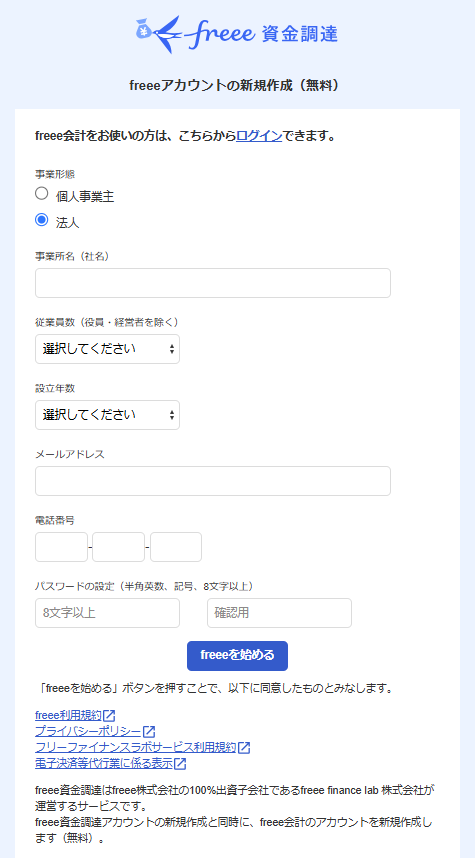The width and height of the screenshot is (475, 858).
Task: Click external-link icon beside プライバシーポリシー
Action: [x=149, y=731]
